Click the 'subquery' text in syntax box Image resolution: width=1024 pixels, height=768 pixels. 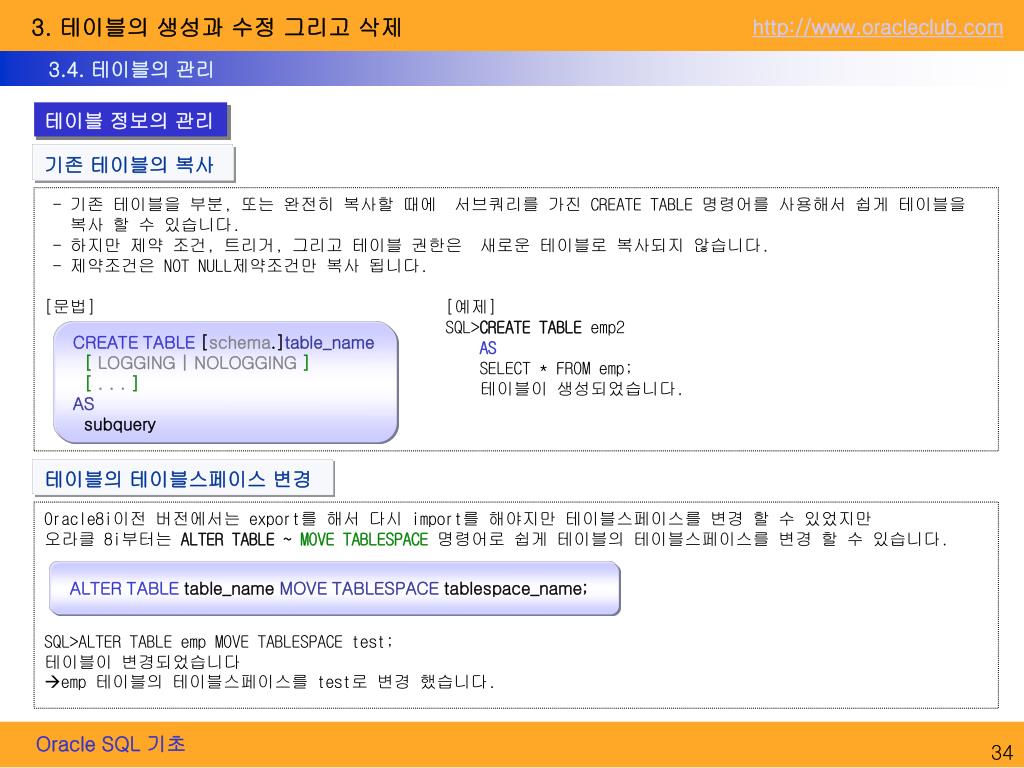click(x=120, y=424)
